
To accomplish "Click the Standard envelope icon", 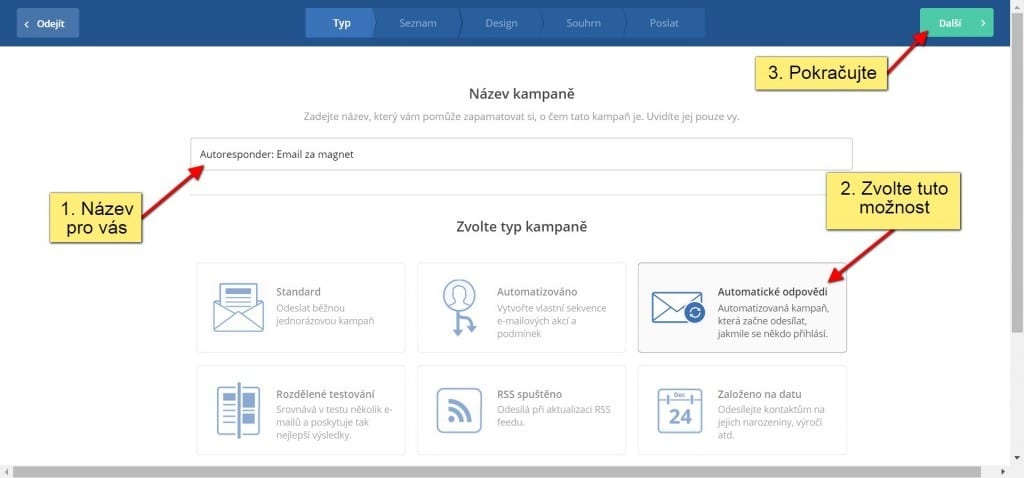I will pyautogui.click(x=238, y=307).
